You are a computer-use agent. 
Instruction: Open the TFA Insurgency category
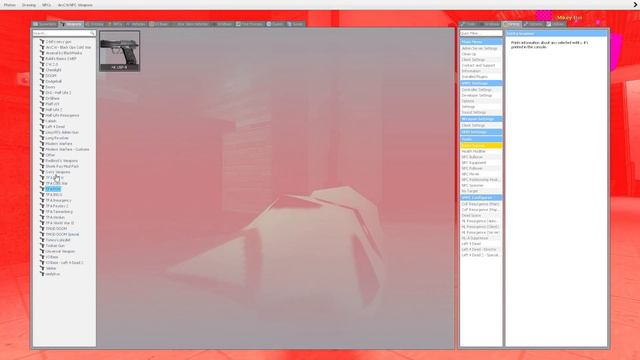click(58, 200)
